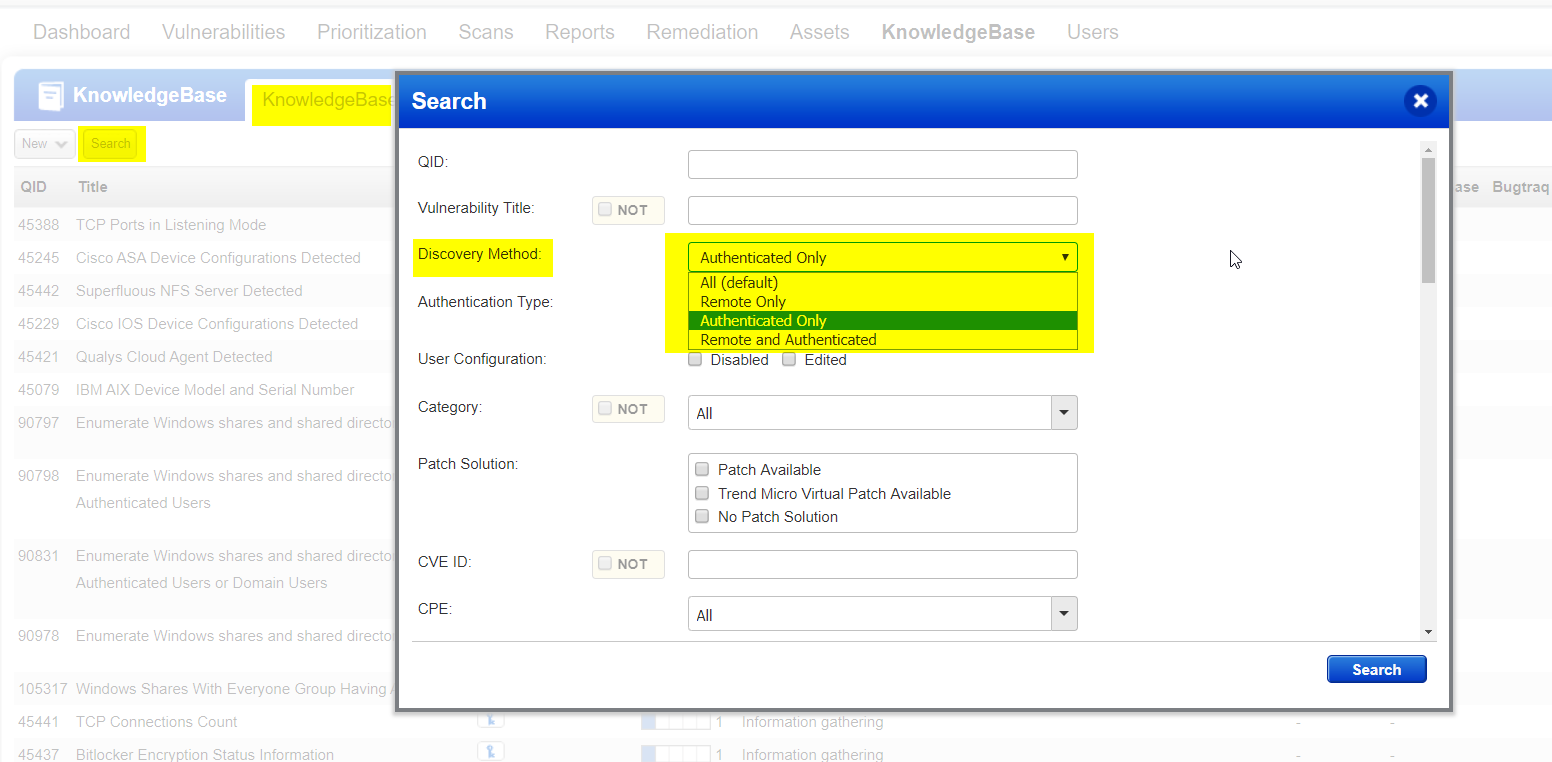1552x762 pixels.
Task: Click the blue Search button in the dialog
Action: 1376,669
